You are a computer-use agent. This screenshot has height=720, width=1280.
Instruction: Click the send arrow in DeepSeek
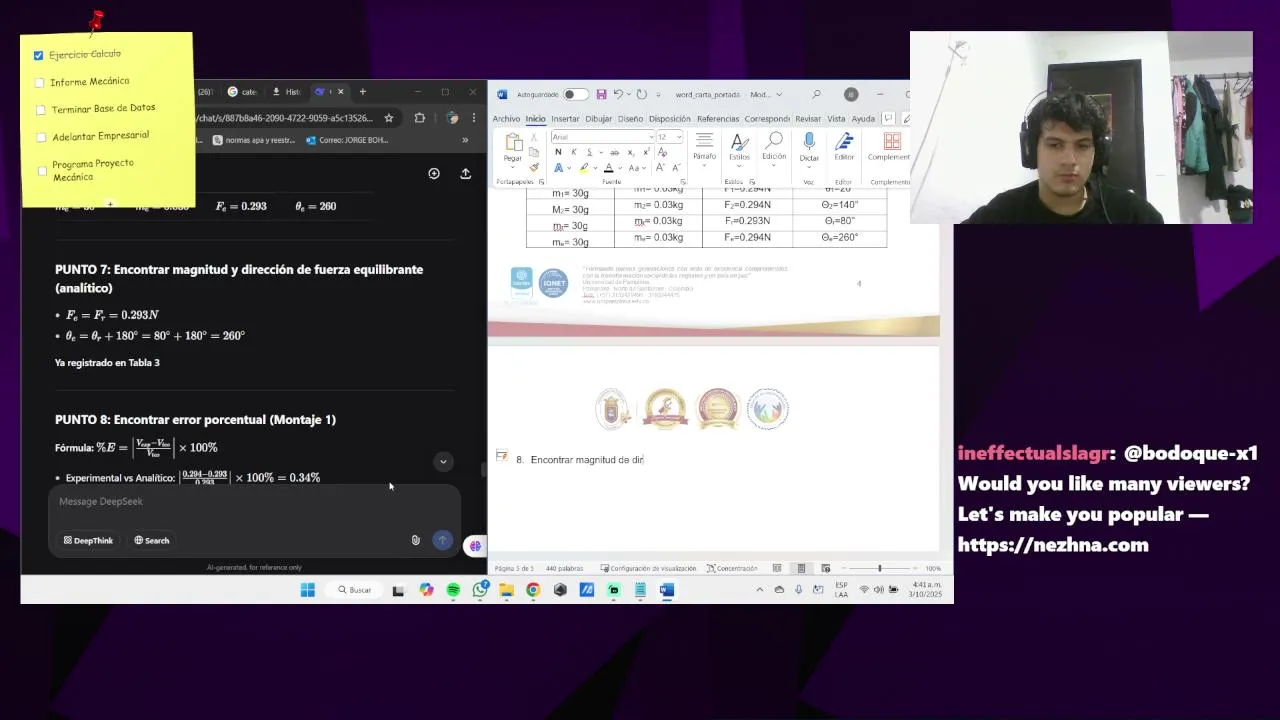442,540
